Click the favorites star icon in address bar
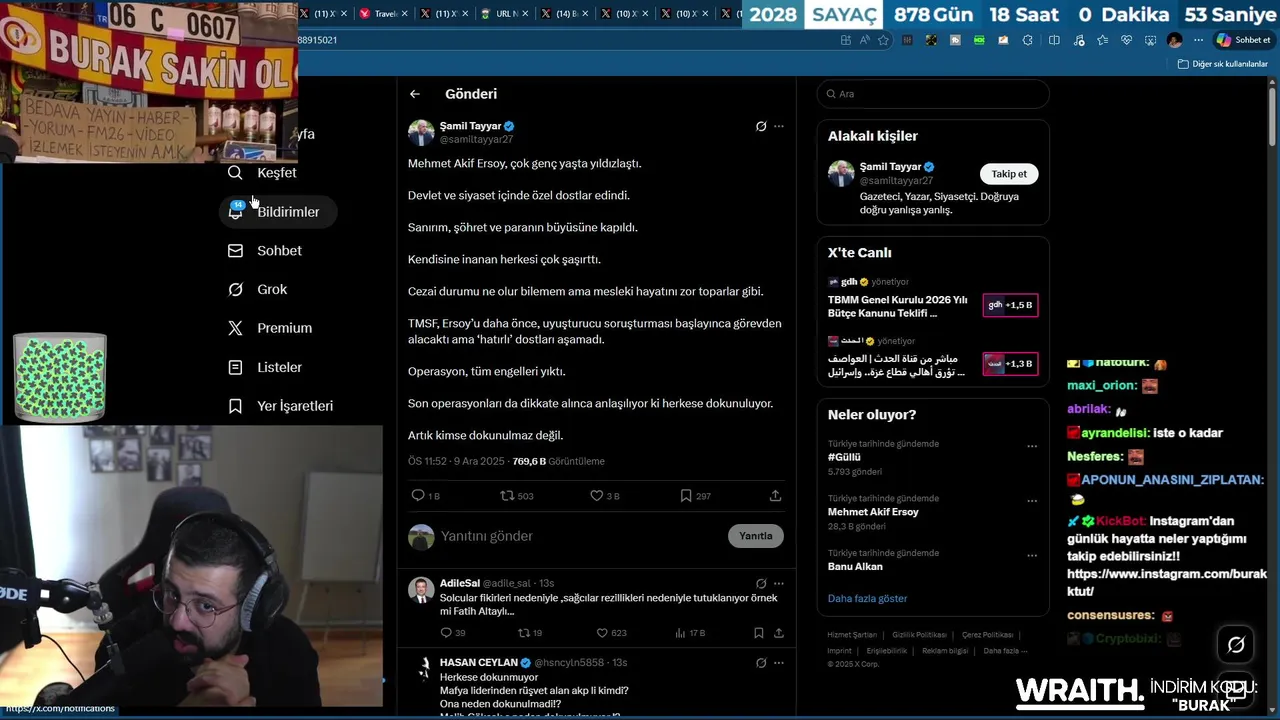Screen dimensions: 1280x720 pos(883,40)
